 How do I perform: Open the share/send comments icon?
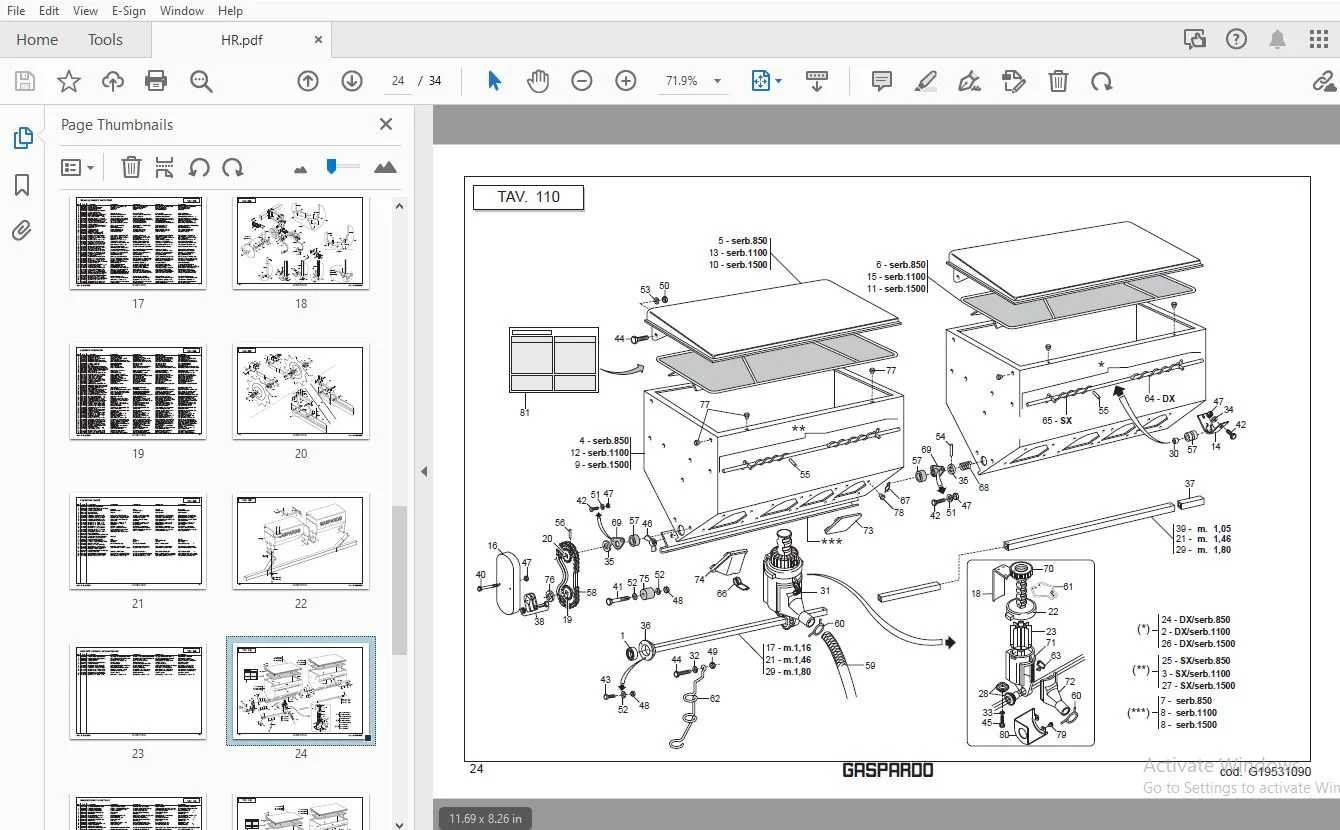(1194, 40)
